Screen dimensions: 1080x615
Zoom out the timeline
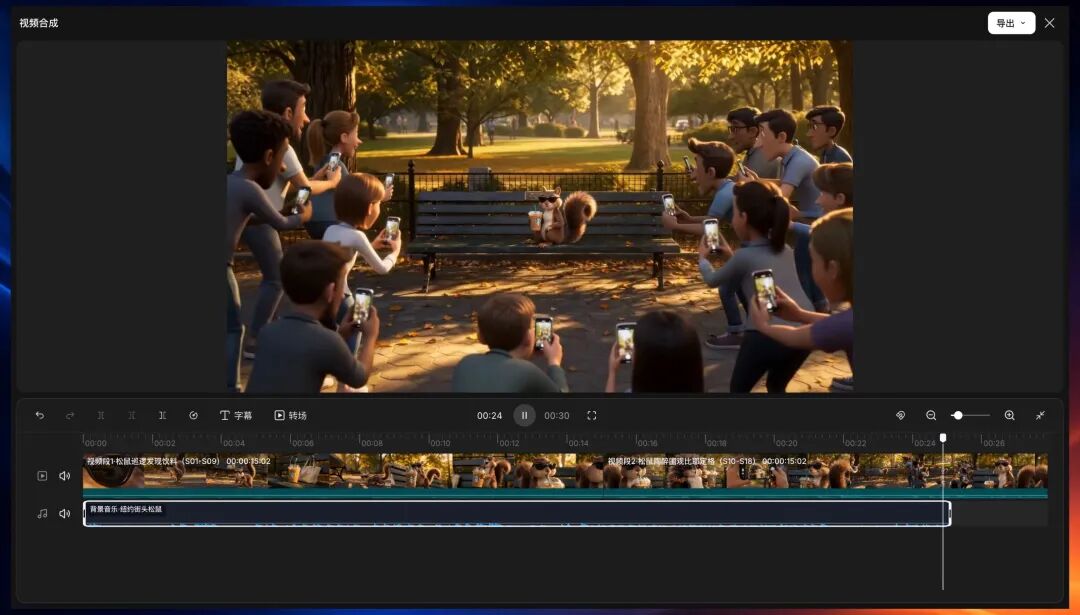[x=931, y=415]
